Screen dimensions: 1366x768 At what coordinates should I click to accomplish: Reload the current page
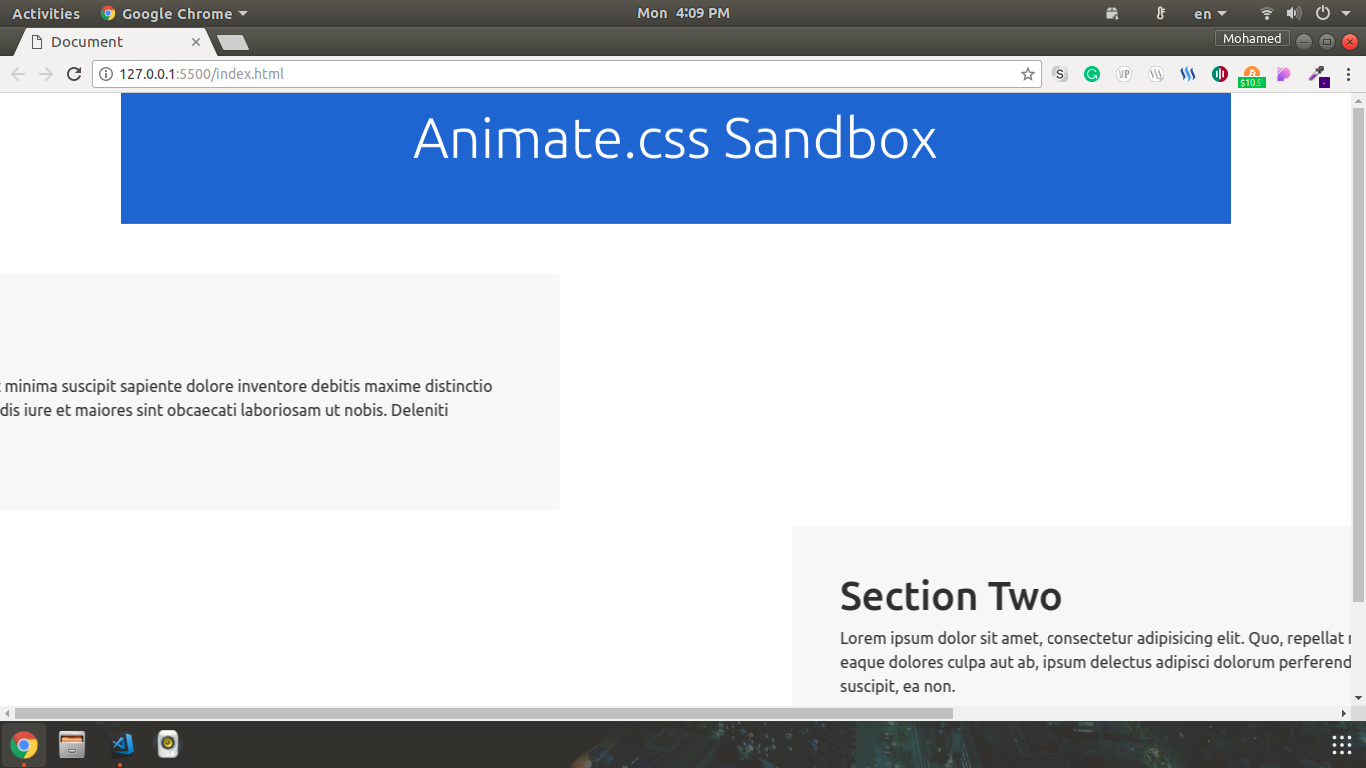pos(73,74)
